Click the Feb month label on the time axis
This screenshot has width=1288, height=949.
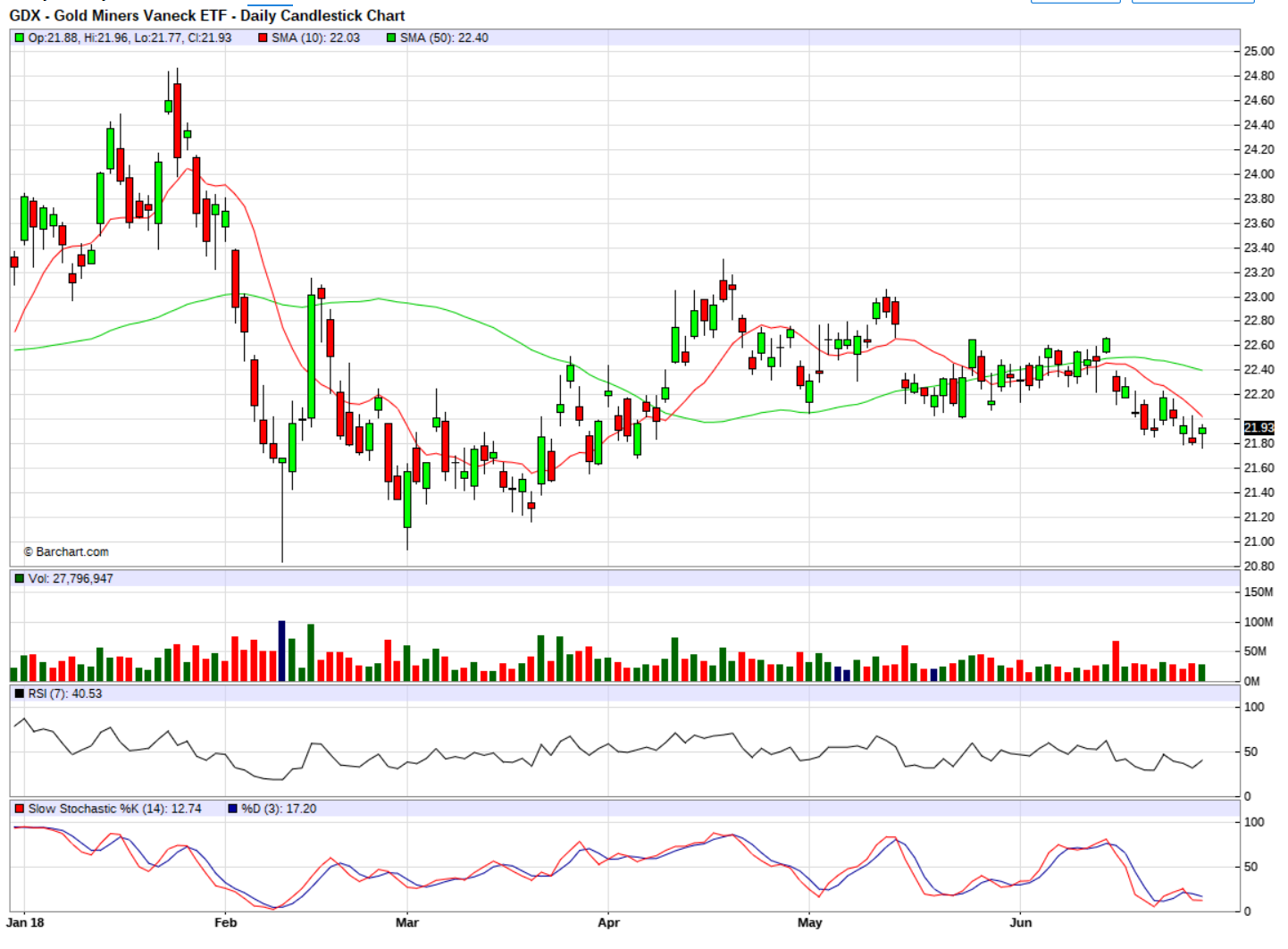tap(226, 923)
